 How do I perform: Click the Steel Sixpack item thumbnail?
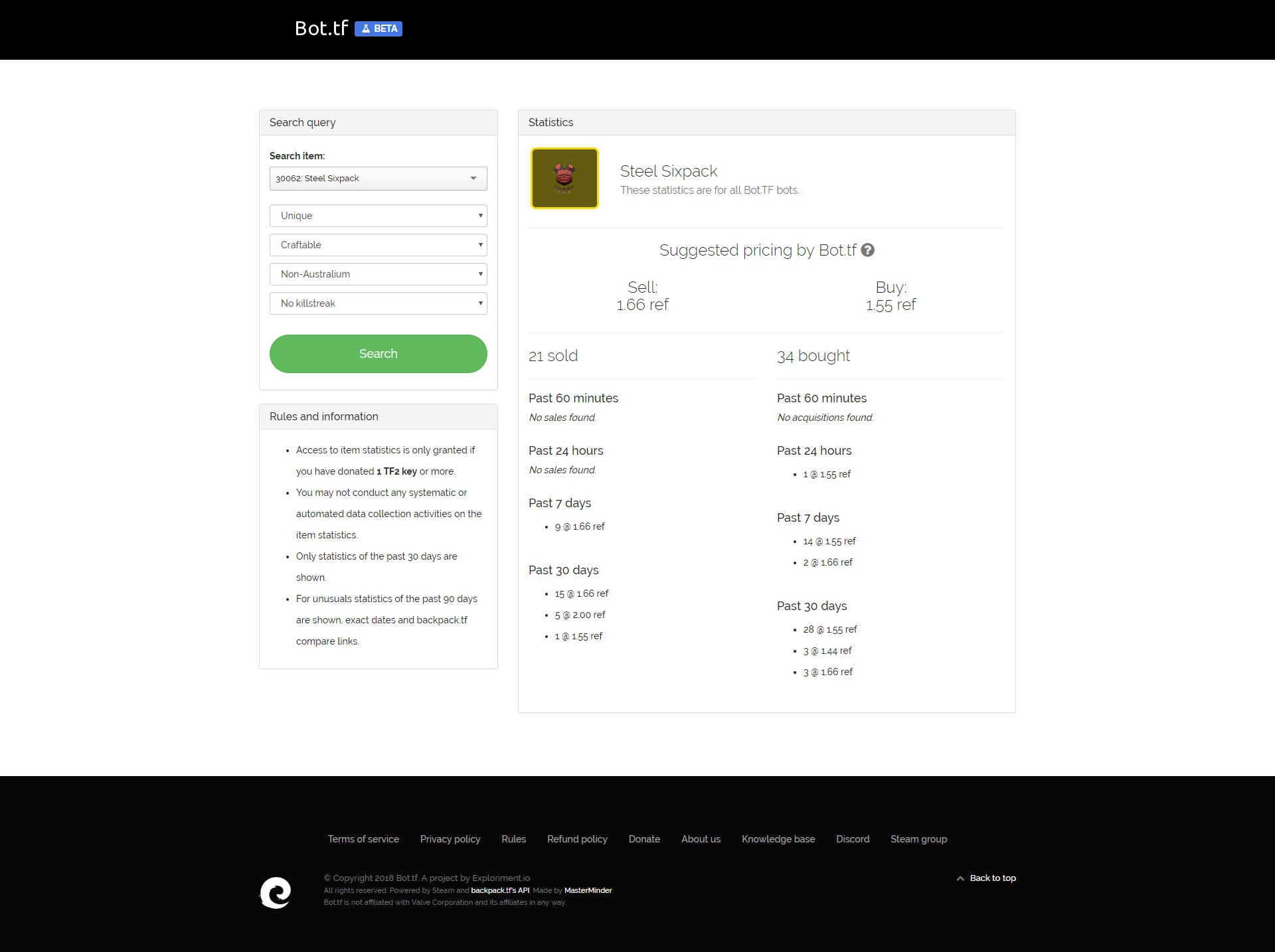tap(564, 178)
